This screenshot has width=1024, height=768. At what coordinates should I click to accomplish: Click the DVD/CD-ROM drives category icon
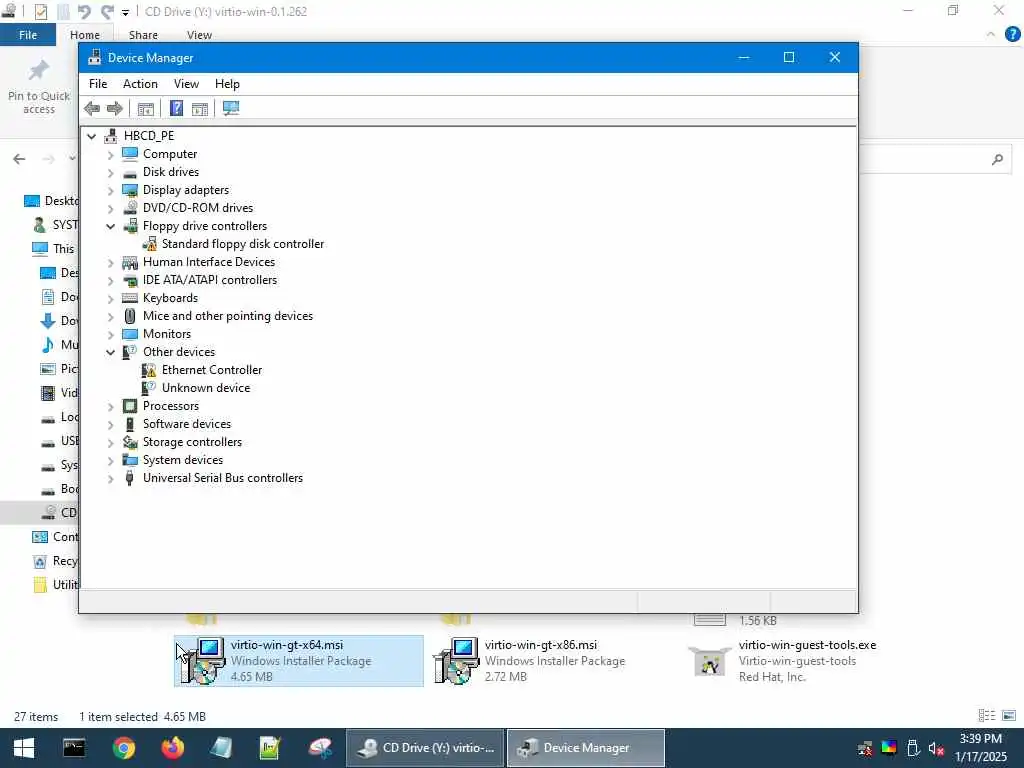point(130,208)
